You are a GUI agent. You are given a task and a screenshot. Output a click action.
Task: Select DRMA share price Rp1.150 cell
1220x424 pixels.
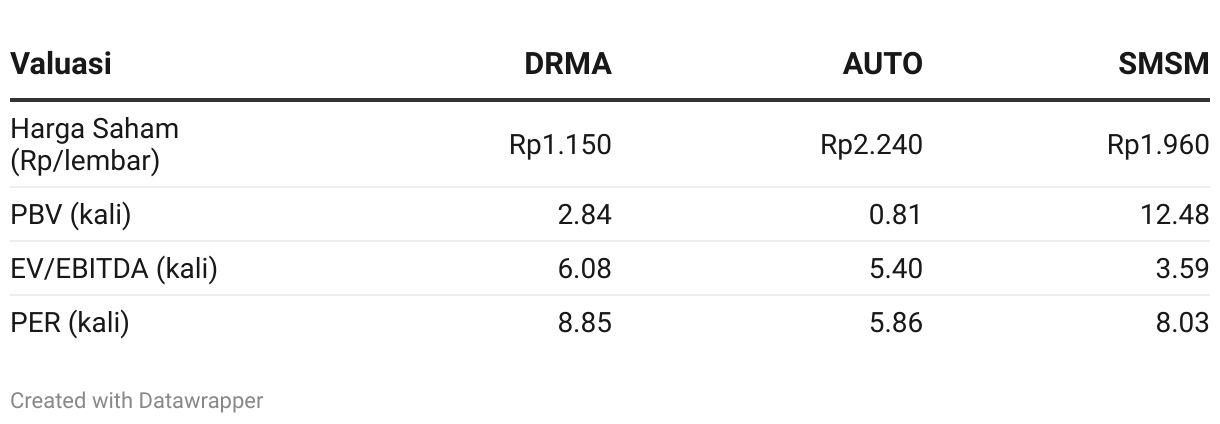click(560, 145)
